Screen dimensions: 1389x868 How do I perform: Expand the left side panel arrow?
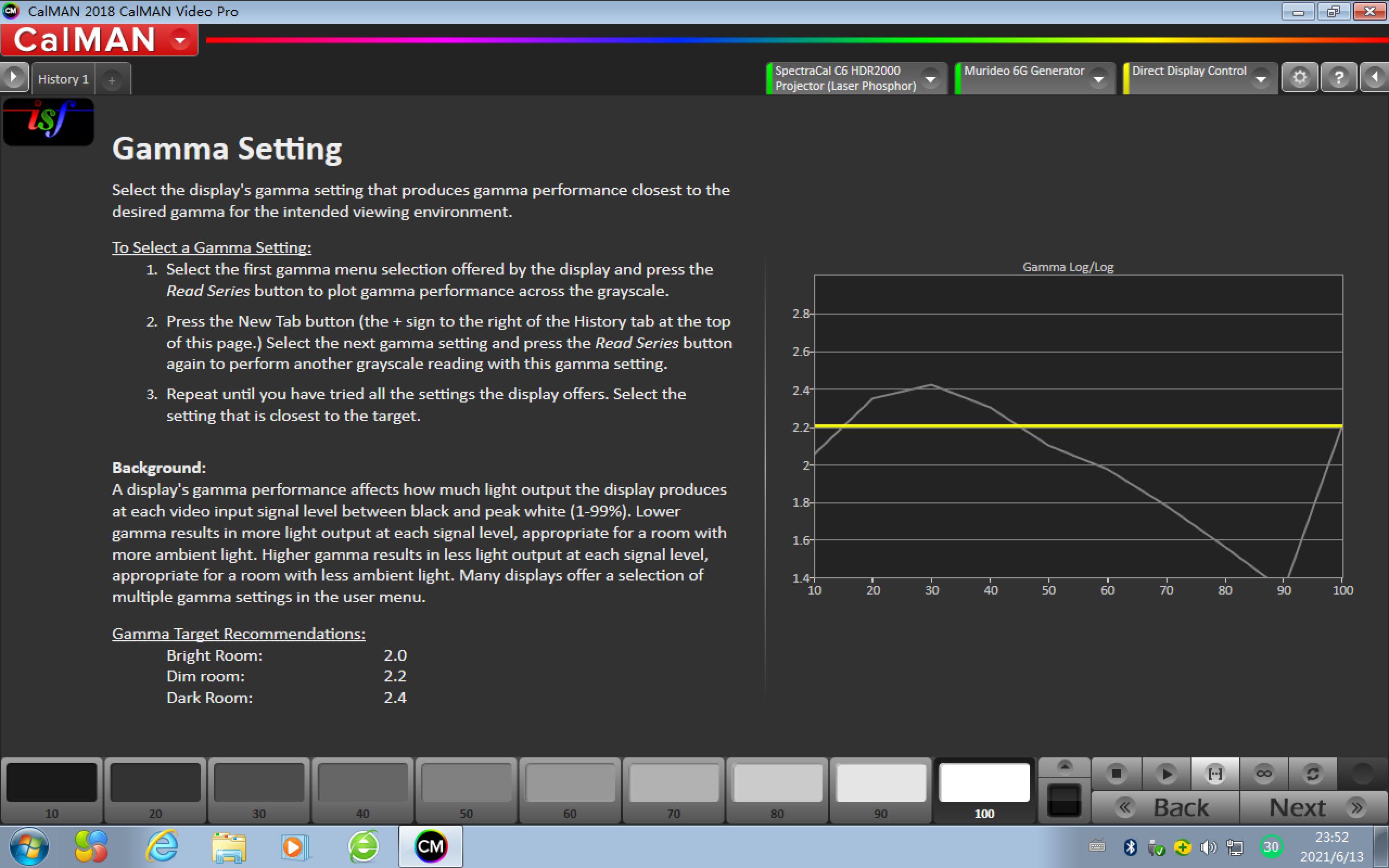pyautogui.click(x=14, y=77)
